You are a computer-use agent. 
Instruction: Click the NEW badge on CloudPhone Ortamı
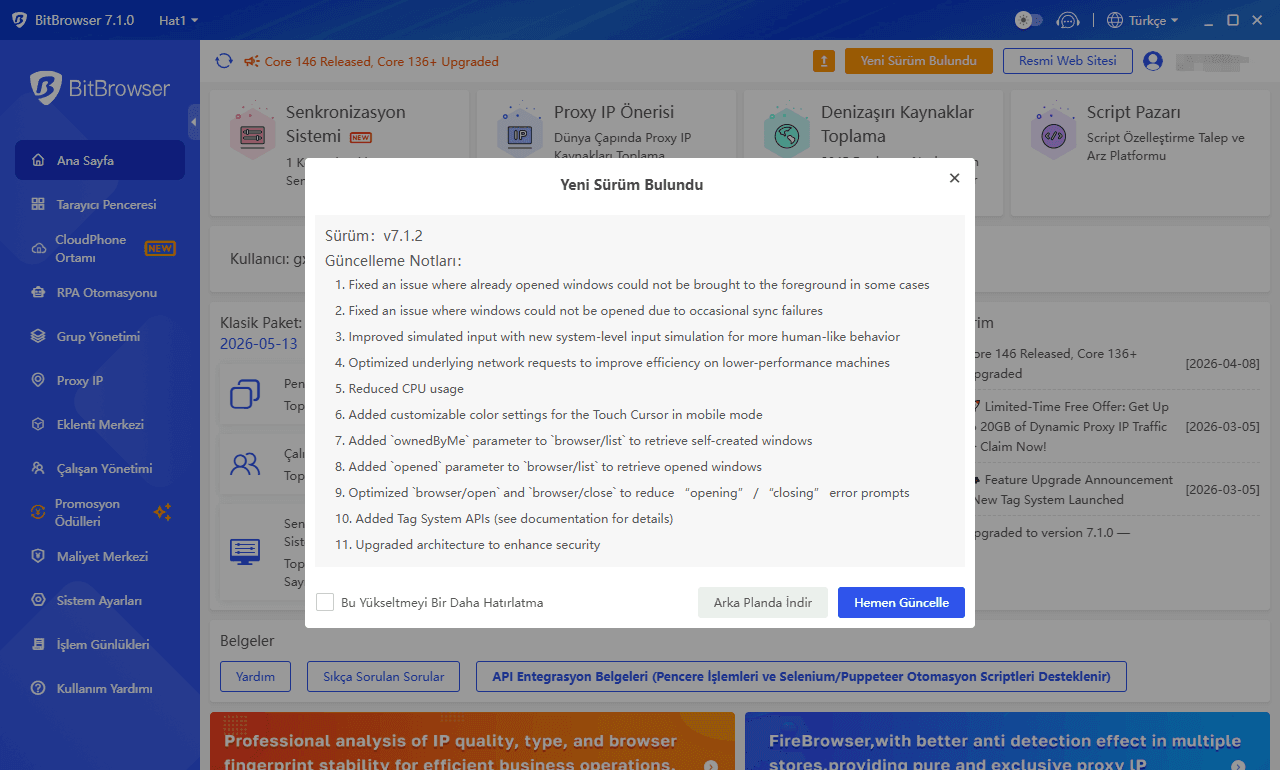tap(160, 248)
